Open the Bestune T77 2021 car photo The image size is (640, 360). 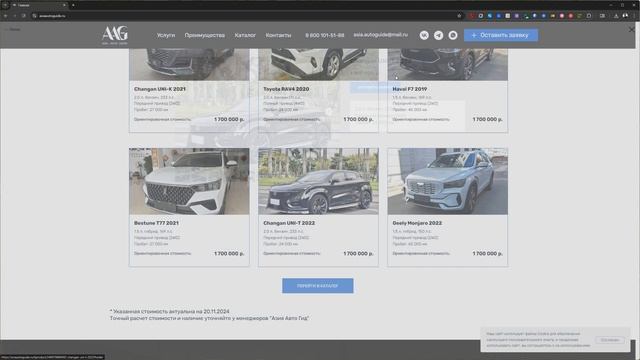(x=189, y=181)
